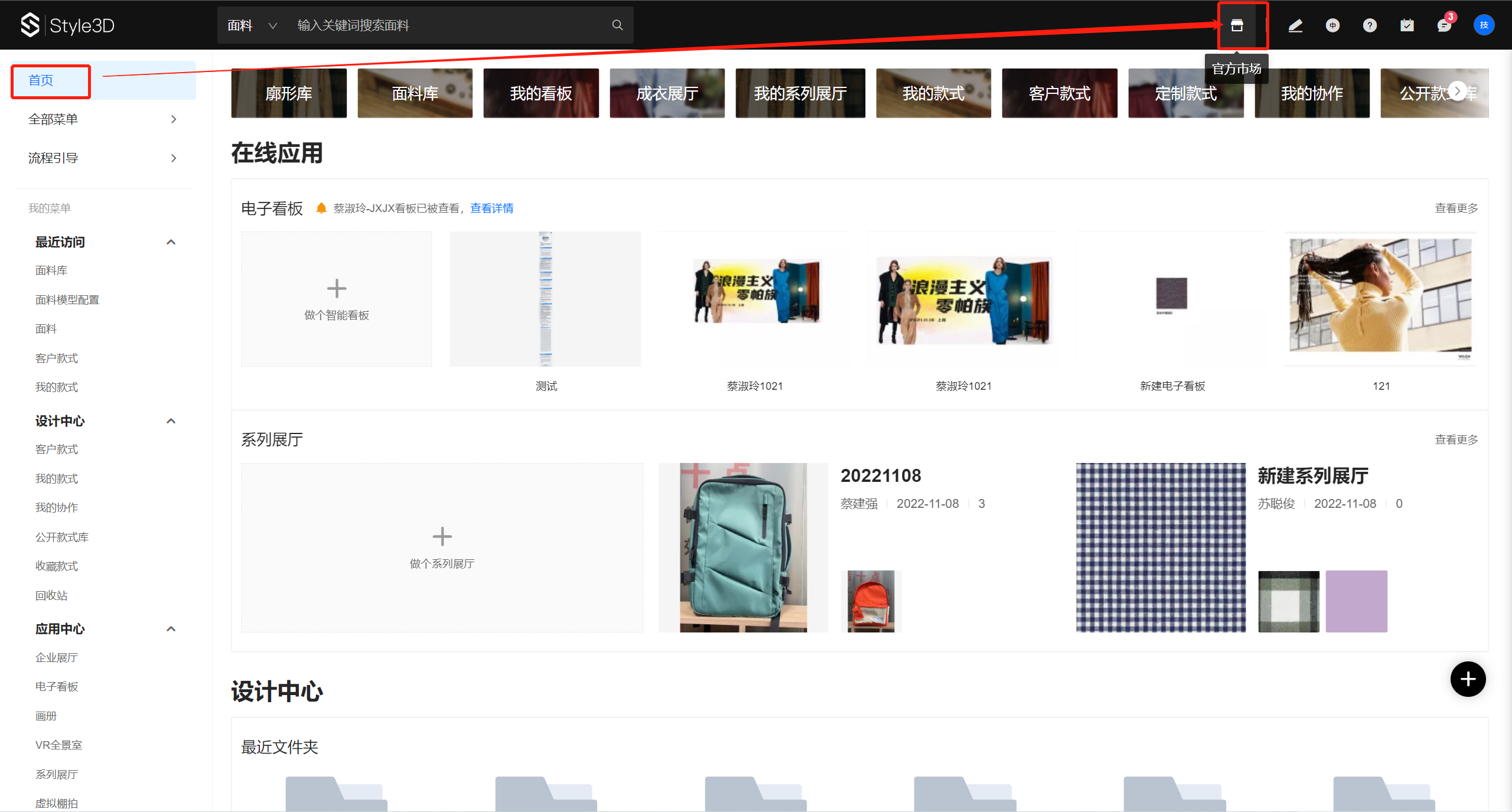1512x812 pixels.
Task: Open the 我的看板 shortcut tile
Action: coord(541,93)
